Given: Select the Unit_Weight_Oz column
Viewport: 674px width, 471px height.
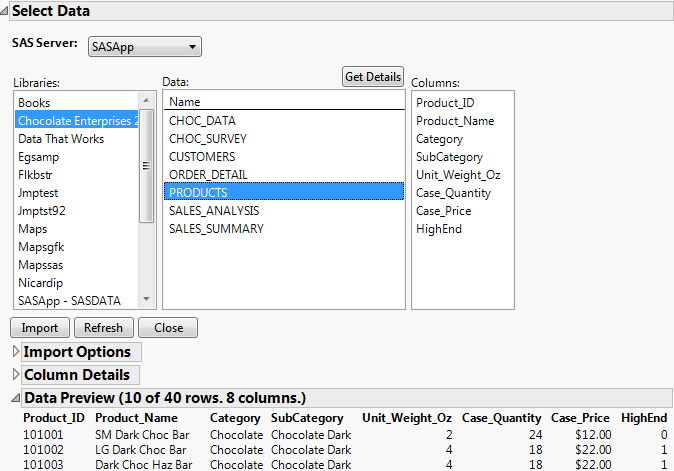Looking at the screenshot, I should tap(457, 175).
